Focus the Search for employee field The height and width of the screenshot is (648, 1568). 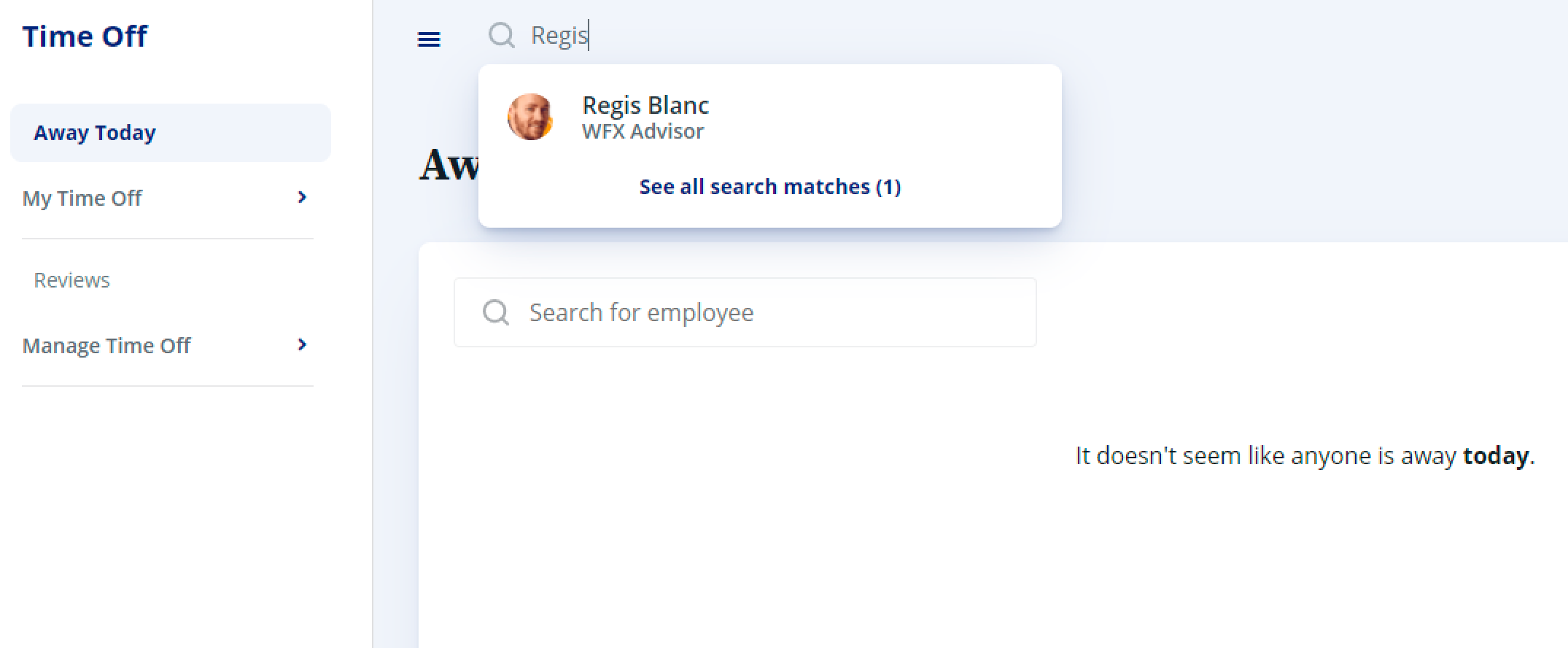pyautogui.click(x=745, y=312)
